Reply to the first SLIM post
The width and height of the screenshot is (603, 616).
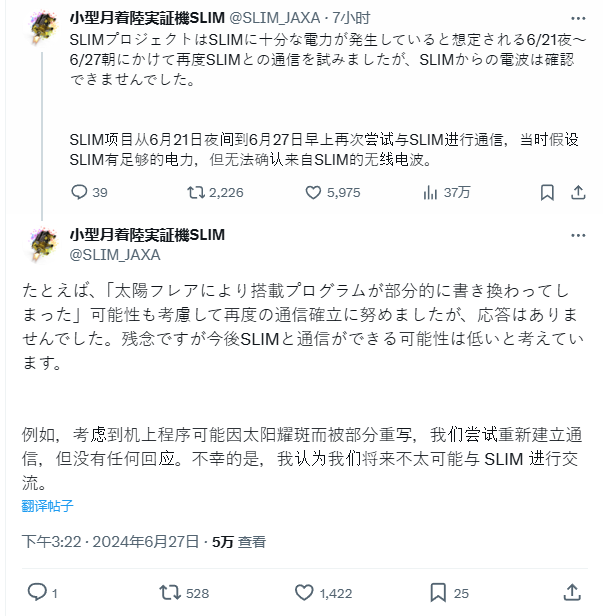coord(80,193)
